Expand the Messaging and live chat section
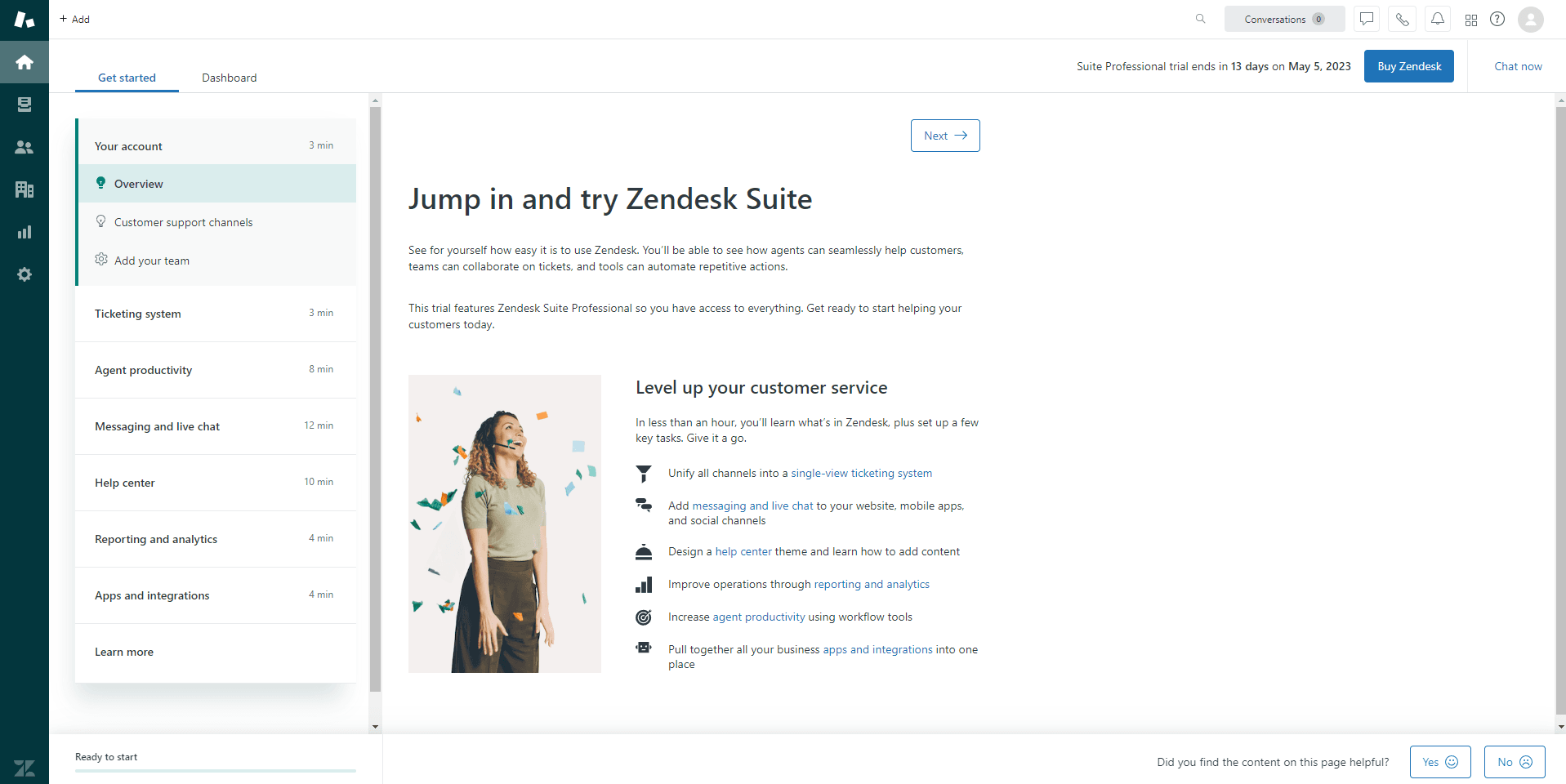 [x=216, y=426]
